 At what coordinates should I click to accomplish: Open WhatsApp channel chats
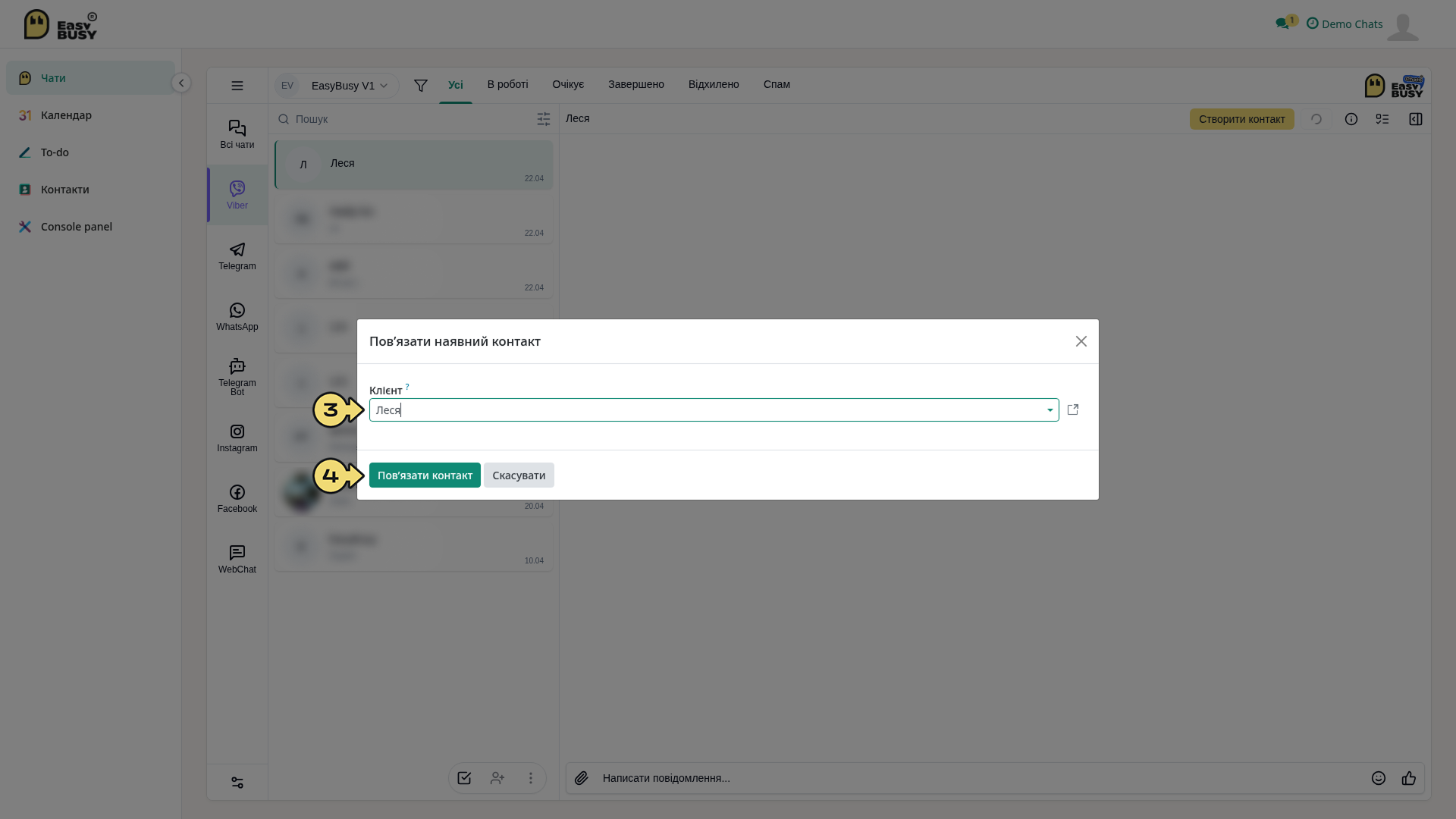tap(237, 316)
